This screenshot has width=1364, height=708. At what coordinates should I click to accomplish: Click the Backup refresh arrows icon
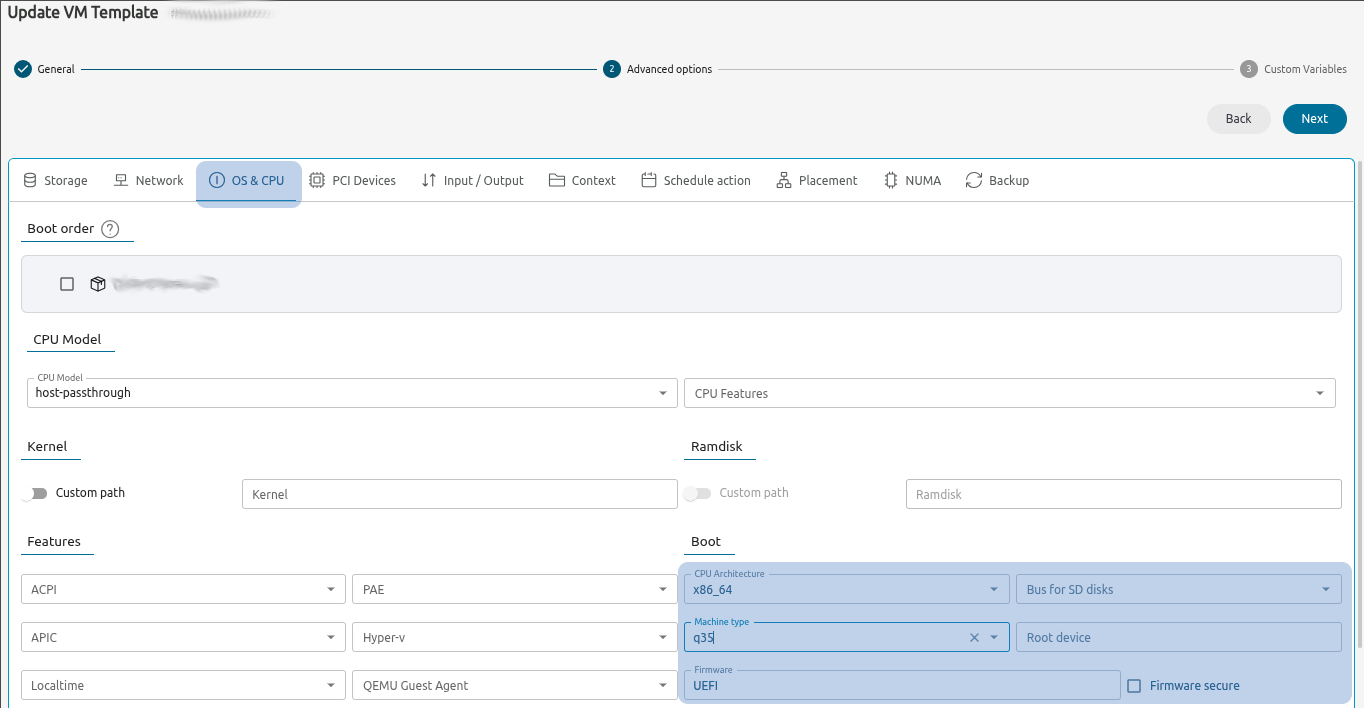[x=974, y=181]
